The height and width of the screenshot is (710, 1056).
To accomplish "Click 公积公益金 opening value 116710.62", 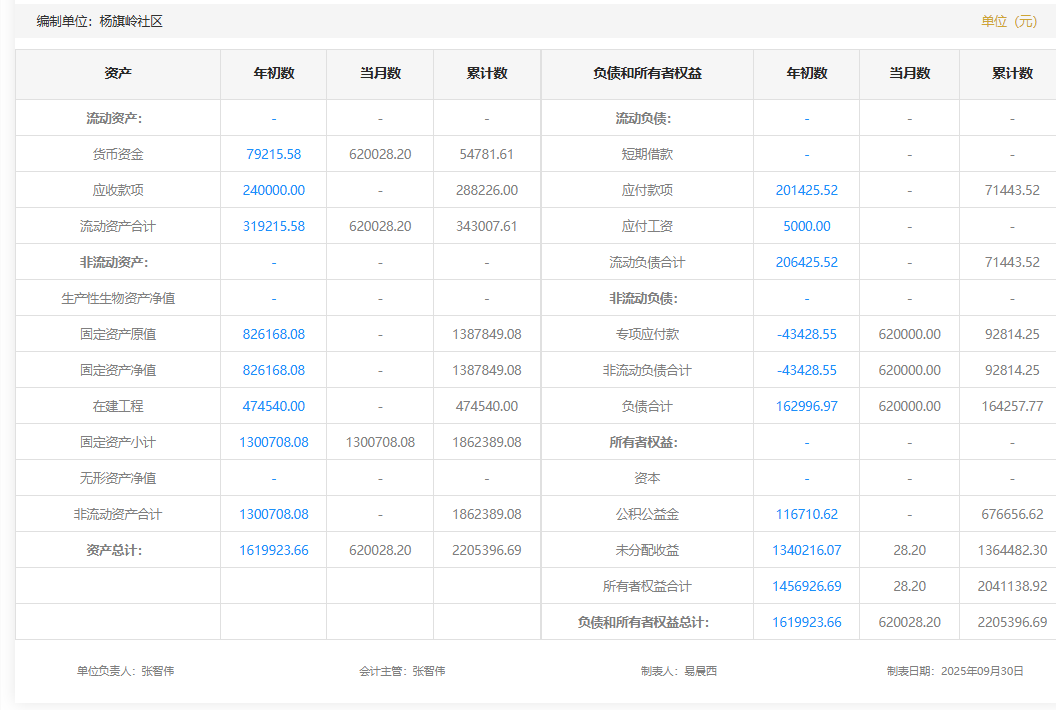I will 806,514.
